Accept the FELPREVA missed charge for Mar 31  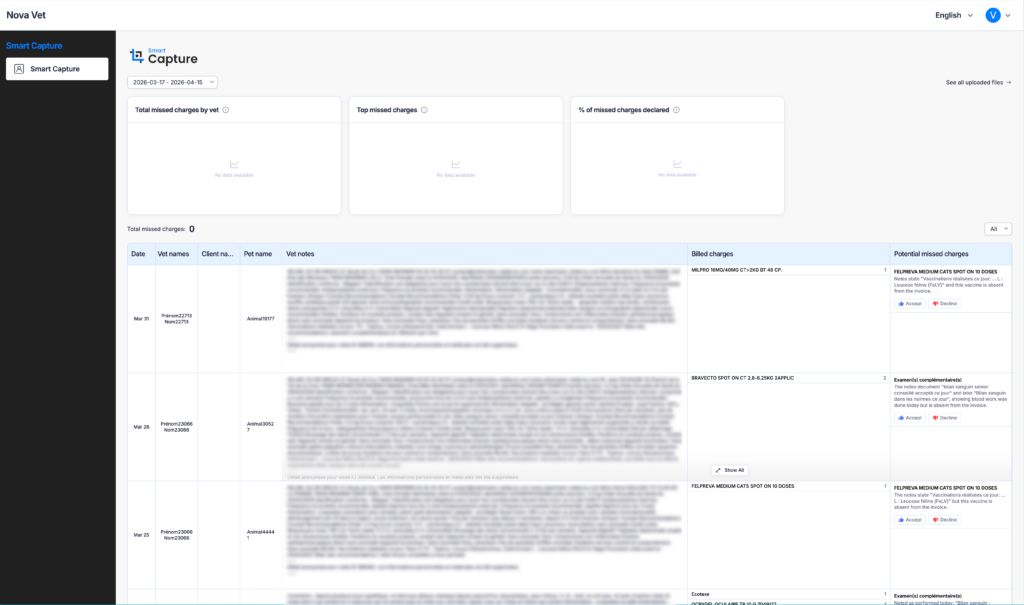909,303
